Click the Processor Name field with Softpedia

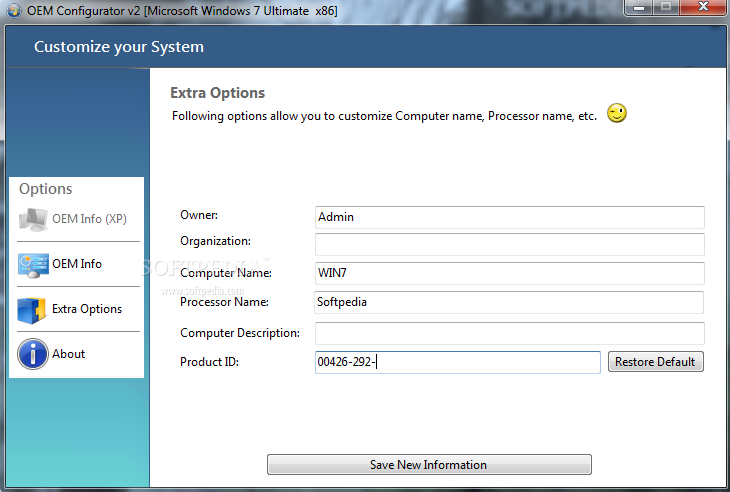pos(509,302)
